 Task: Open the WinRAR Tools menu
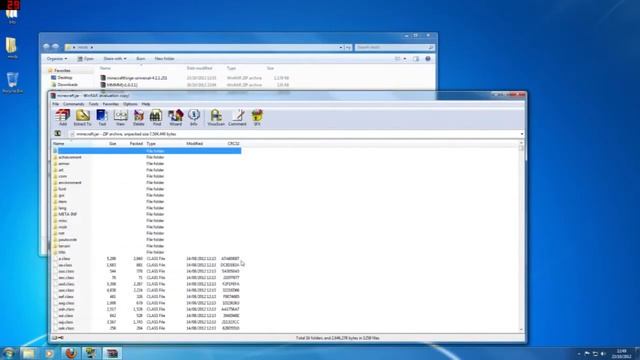[93, 104]
